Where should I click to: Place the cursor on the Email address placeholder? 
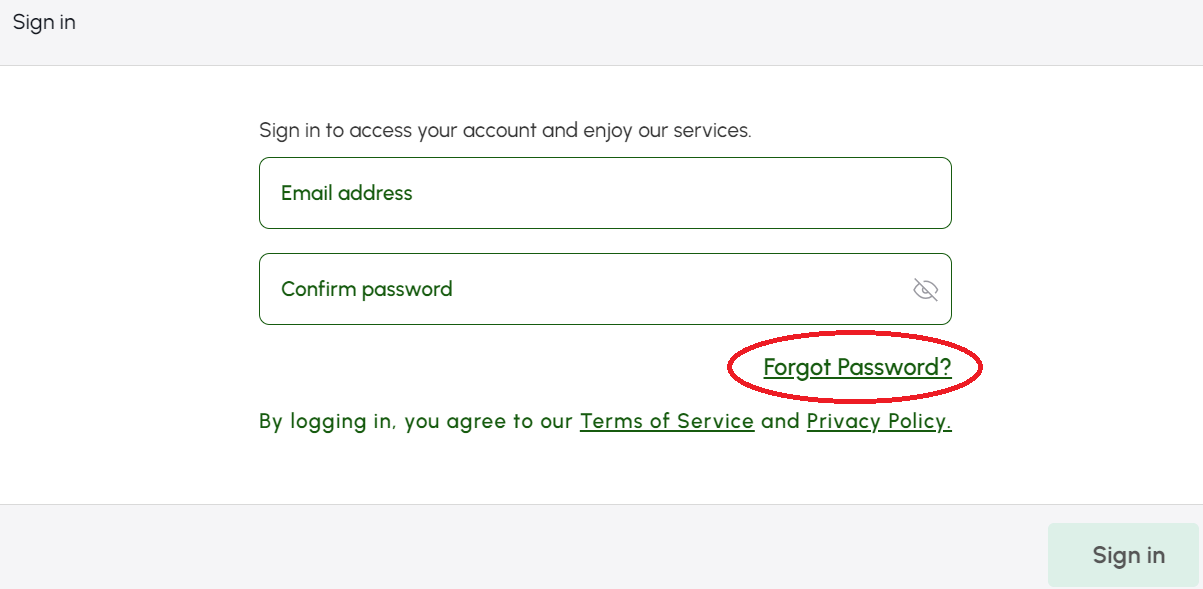pyautogui.click(x=346, y=193)
